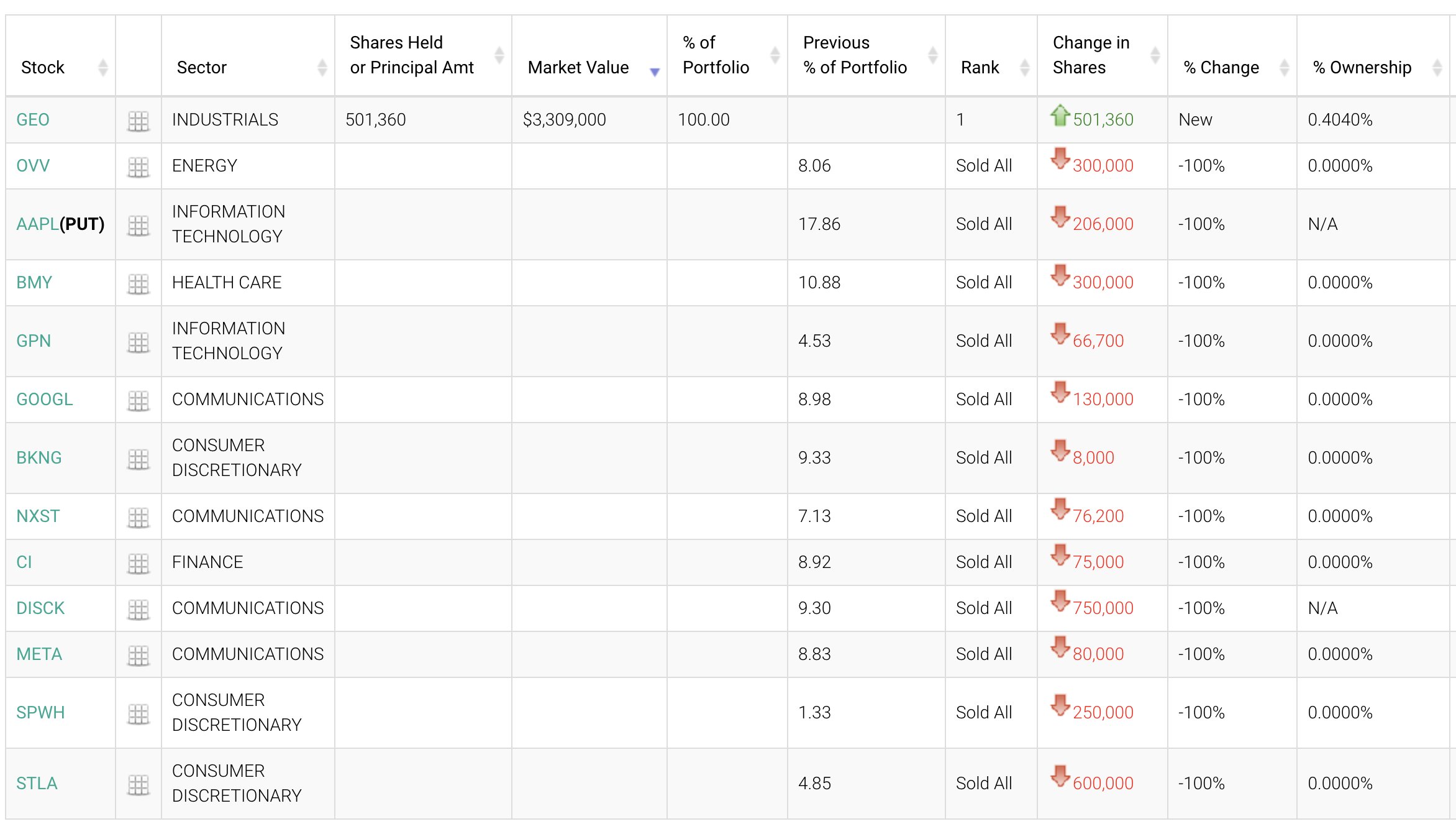Open the grid icon in the NXST row
1456x829 pixels.
[139, 517]
